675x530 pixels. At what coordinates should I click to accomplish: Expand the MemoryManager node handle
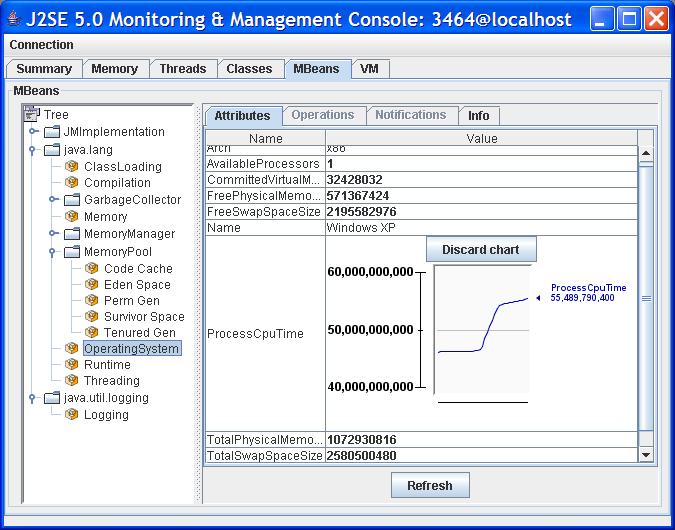click(x=53, y=233)
